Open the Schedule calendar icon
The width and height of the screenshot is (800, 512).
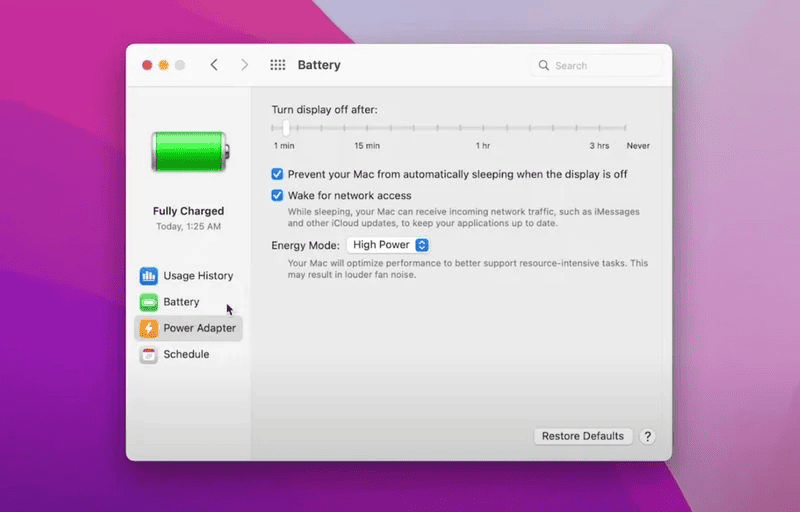click(148, 354)
